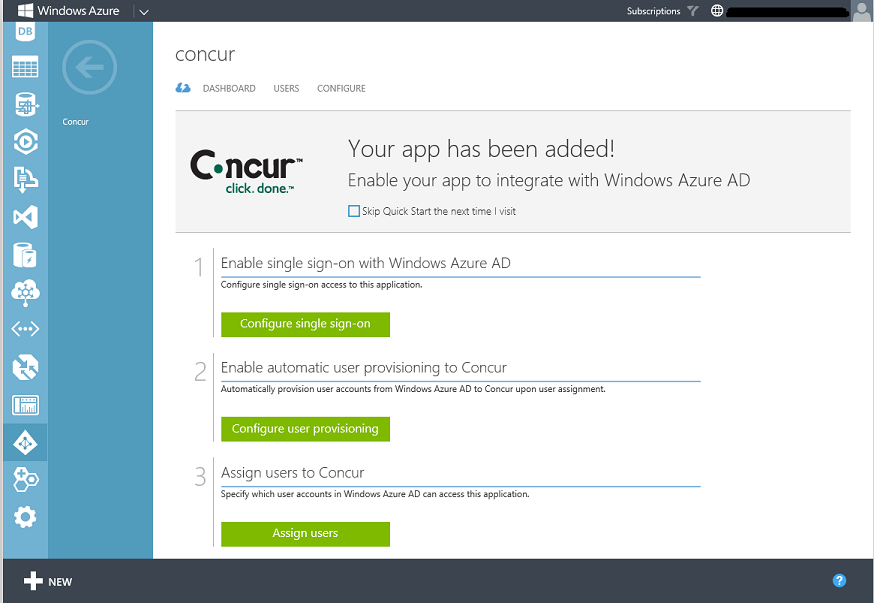Click the Quick Start cloud icon
This screenshot has height=603, width=874.
[183, 88]
